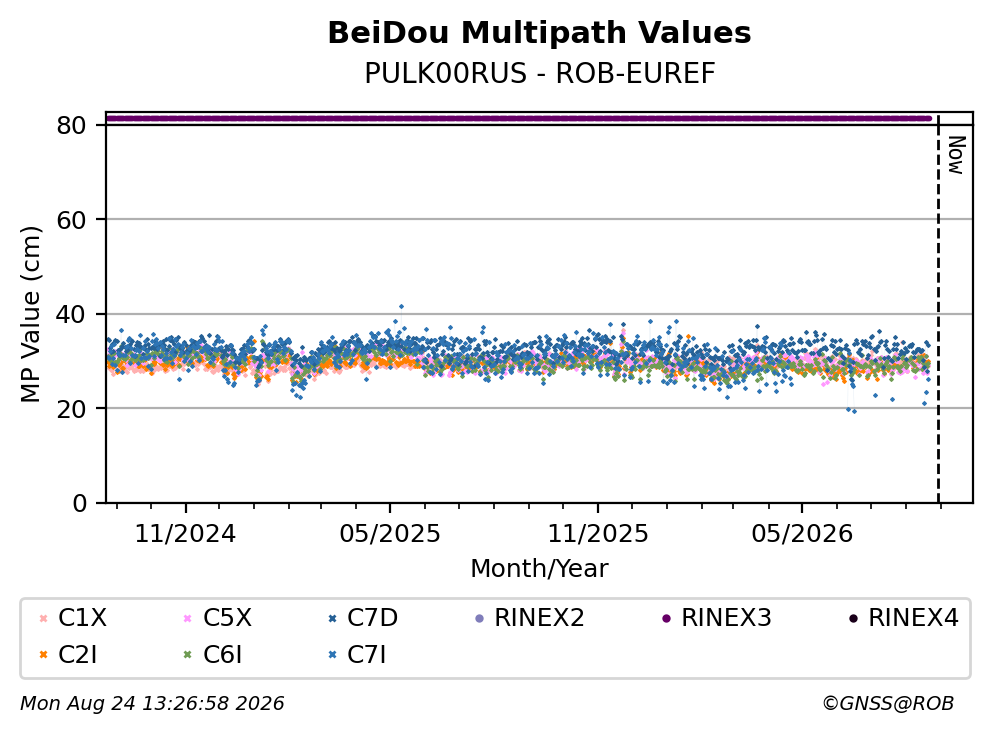Click the Month/Year axis label
This screenshot has height=734, width=993.
(x=540, y=569)
